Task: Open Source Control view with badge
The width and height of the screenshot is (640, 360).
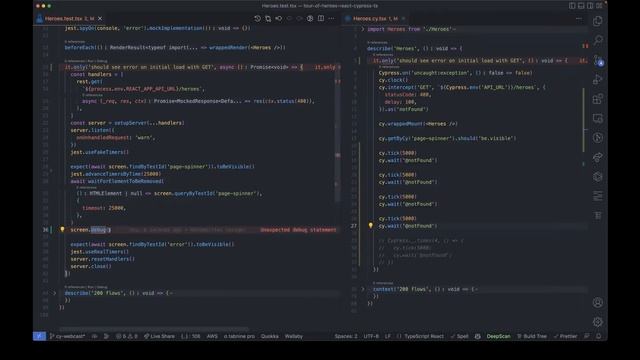Action: [x=598, y=60]
